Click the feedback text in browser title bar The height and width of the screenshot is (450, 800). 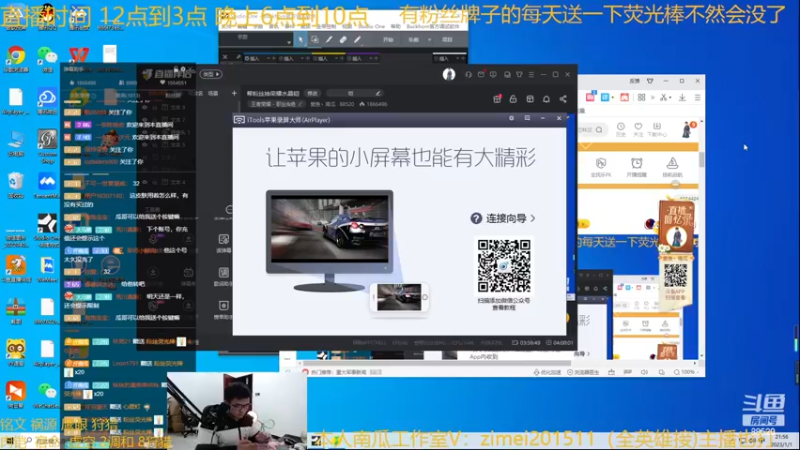pyautogui.click(x=635, y=81)
